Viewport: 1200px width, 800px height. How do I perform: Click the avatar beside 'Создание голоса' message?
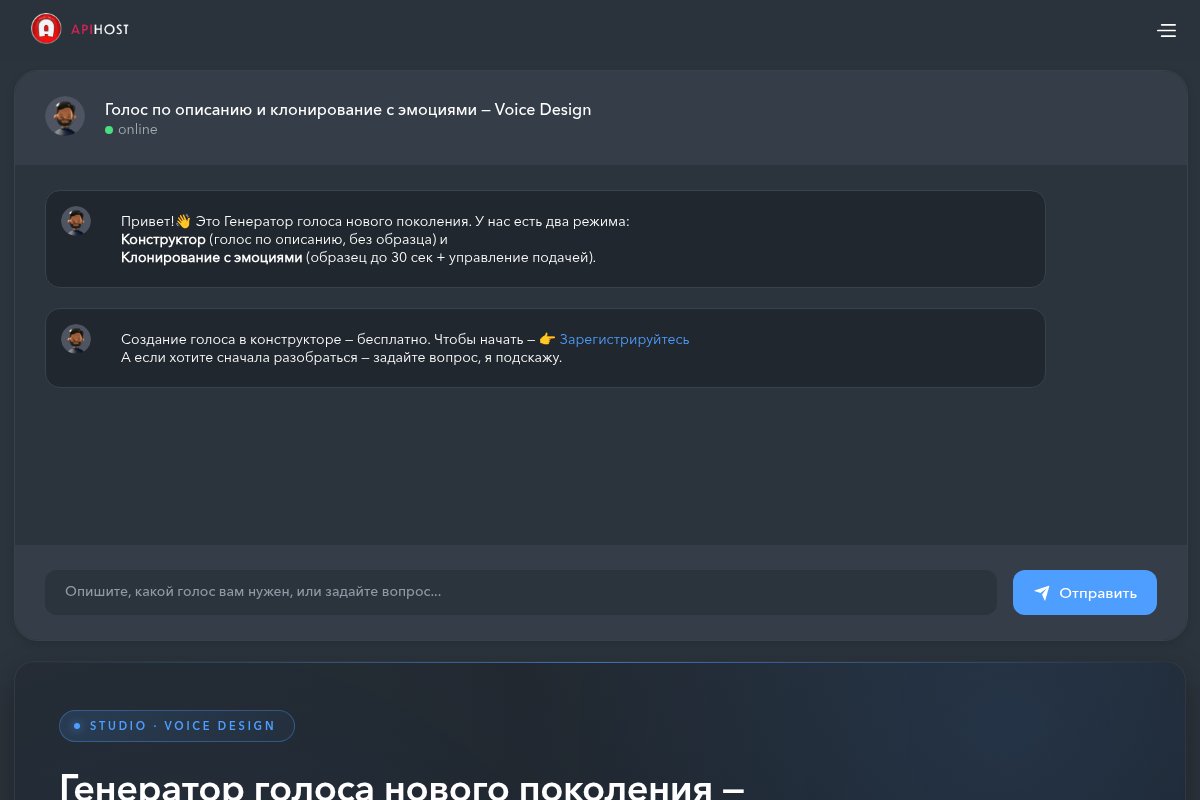(76, 339)
